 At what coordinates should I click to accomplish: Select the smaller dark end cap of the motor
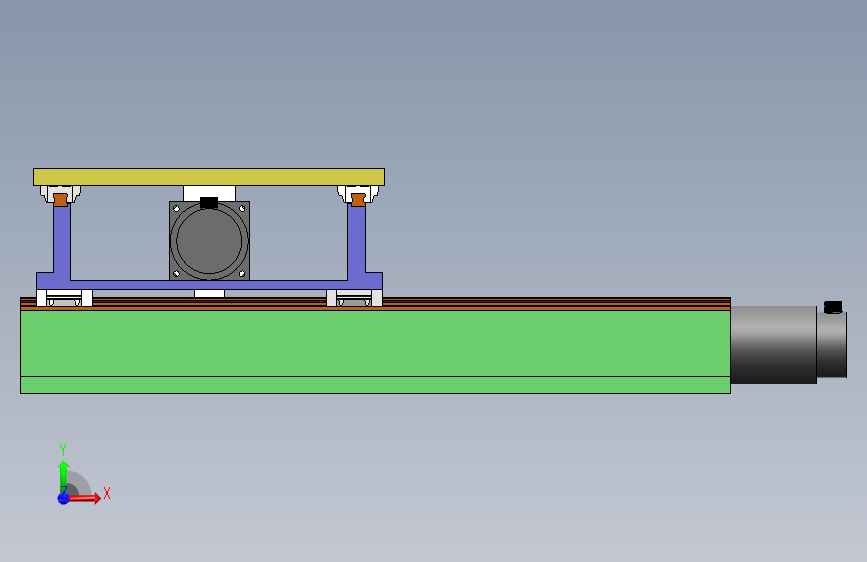[x=832, y=345]
